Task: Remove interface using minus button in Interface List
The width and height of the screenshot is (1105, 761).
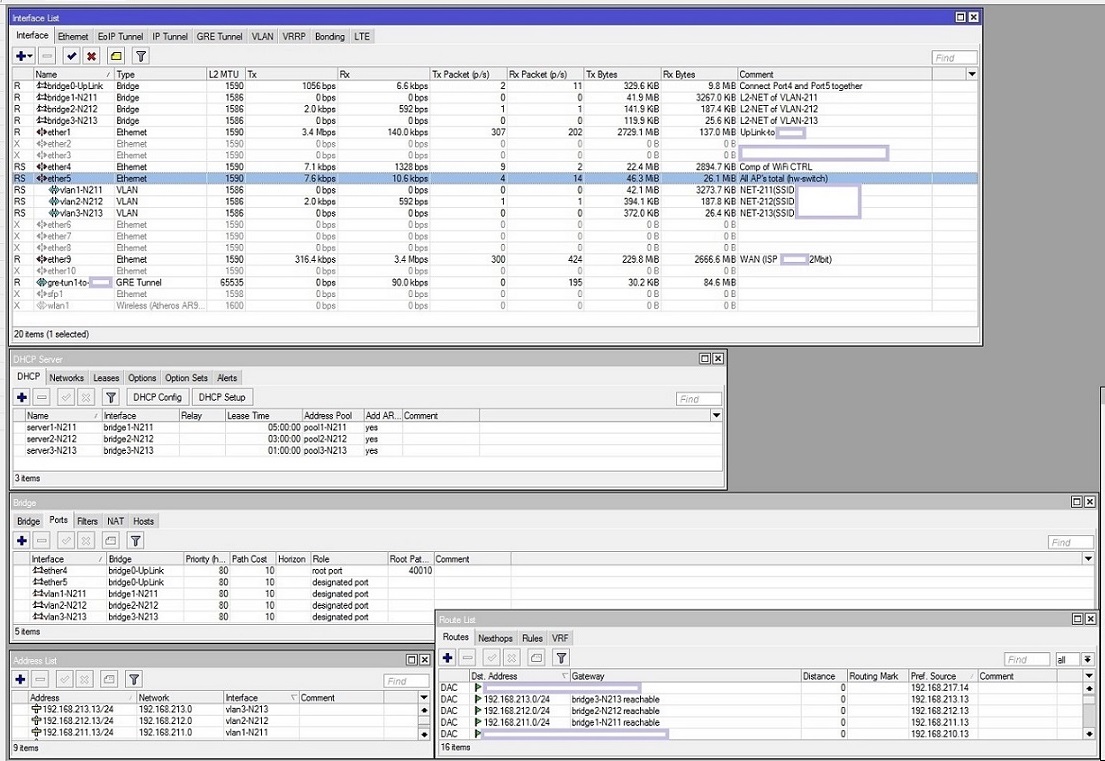Action: point(47,56)
